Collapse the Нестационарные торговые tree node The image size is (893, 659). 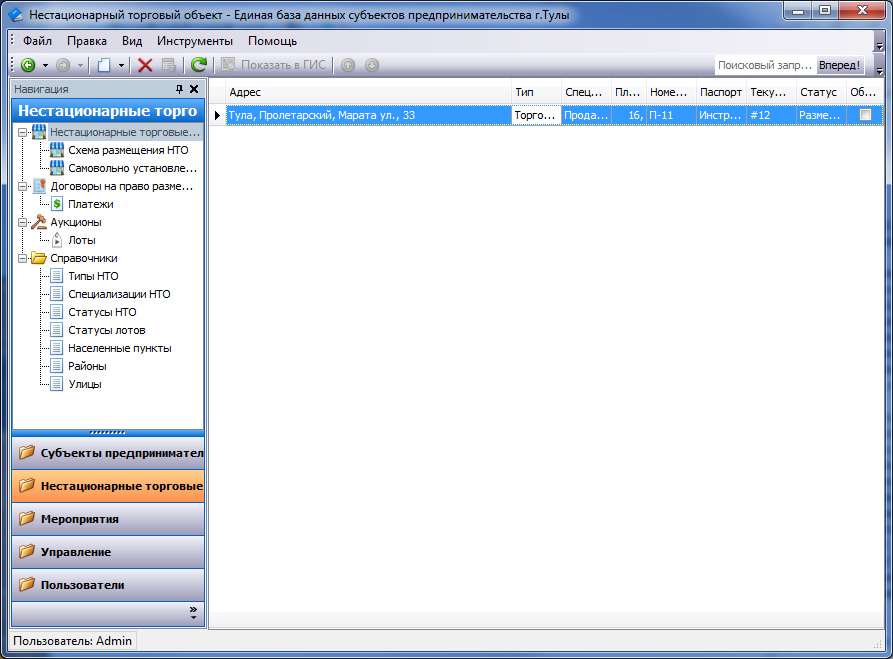click(22, 132)
